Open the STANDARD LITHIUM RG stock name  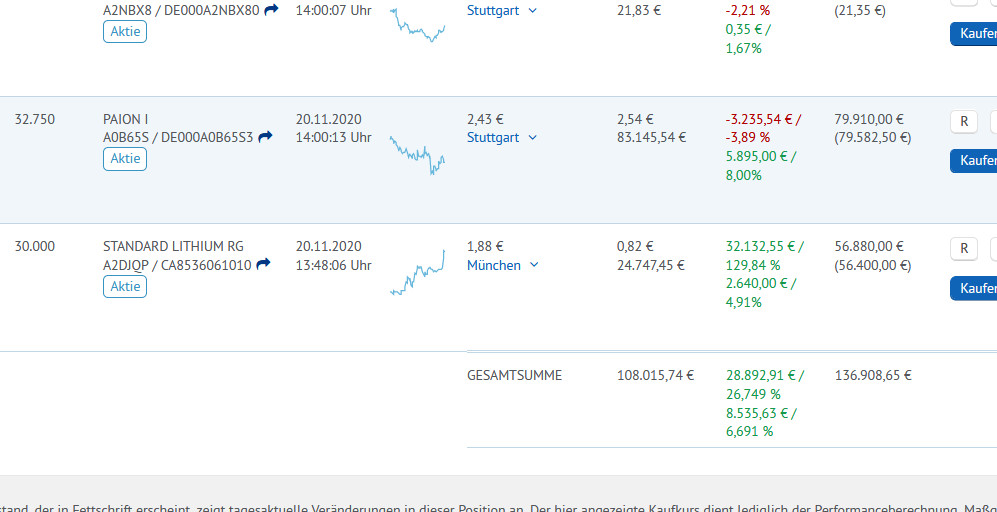click(x=173, y=246)
